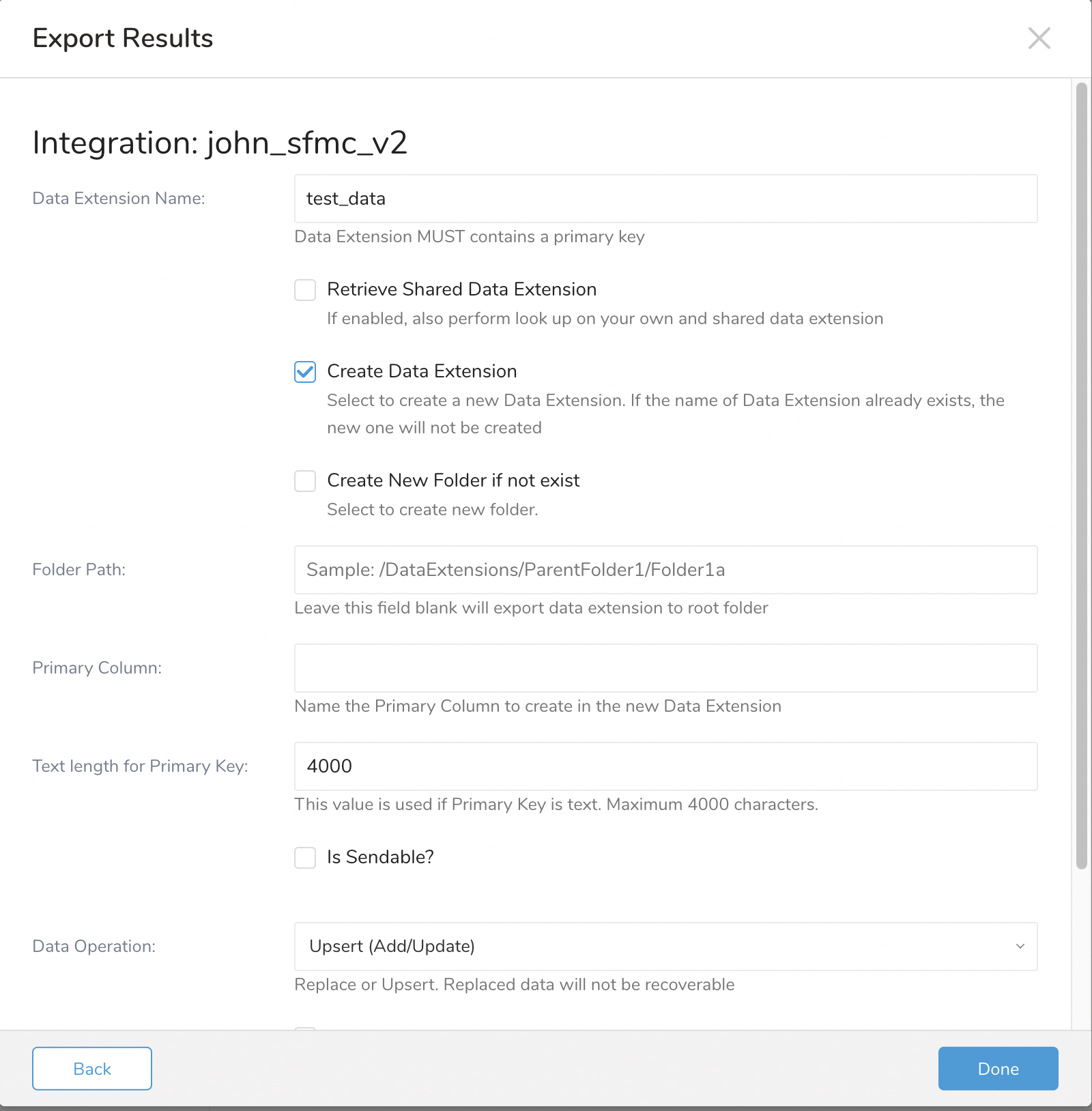Click the "Data Extension Name:" label

coord(119,199)
